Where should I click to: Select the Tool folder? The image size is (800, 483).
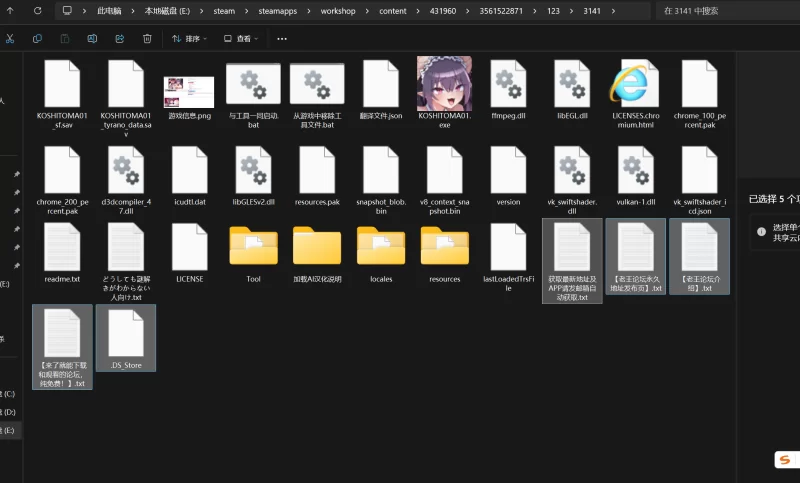coord(254,254)
